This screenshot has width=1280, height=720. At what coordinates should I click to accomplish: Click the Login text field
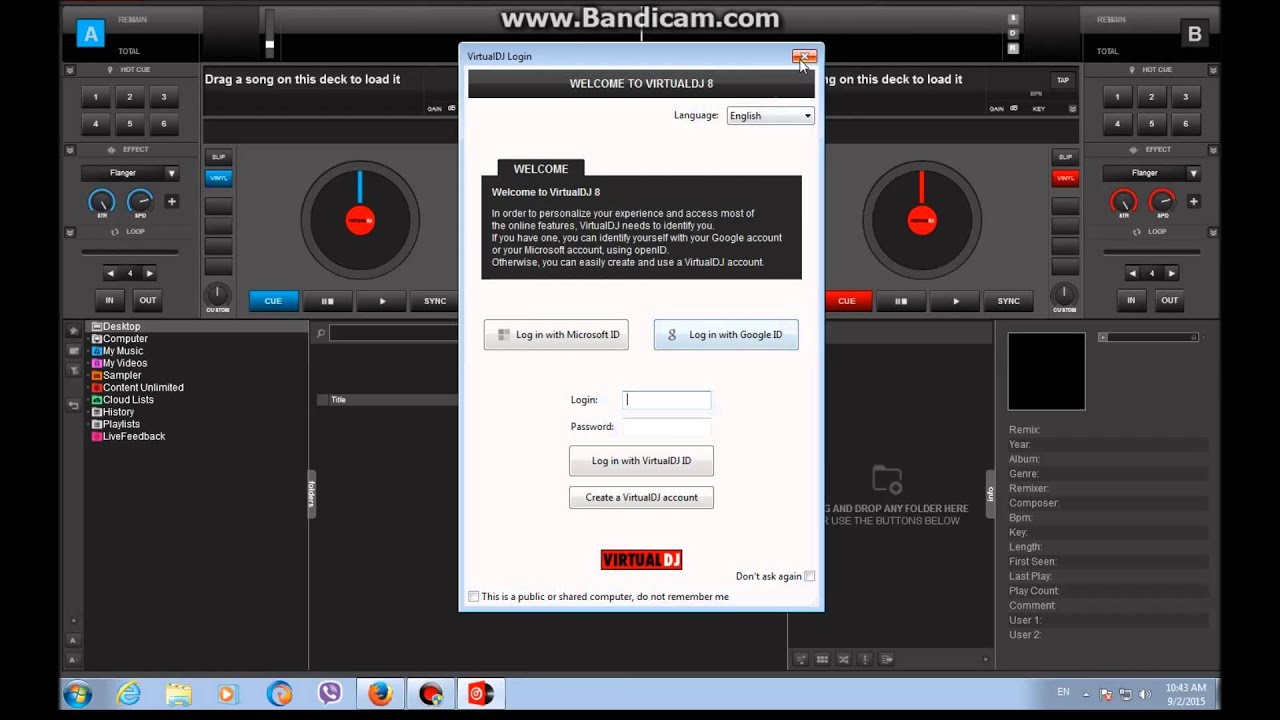pyautogui.click(x=666, y=400)
